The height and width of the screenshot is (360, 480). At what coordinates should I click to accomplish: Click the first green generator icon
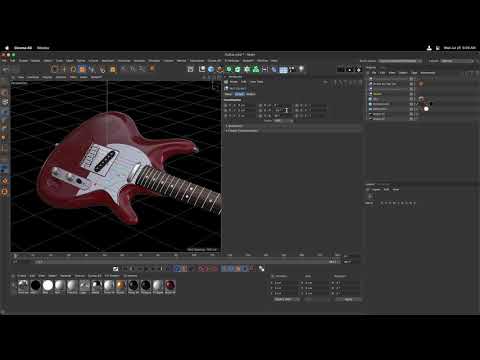click(229, 69)
